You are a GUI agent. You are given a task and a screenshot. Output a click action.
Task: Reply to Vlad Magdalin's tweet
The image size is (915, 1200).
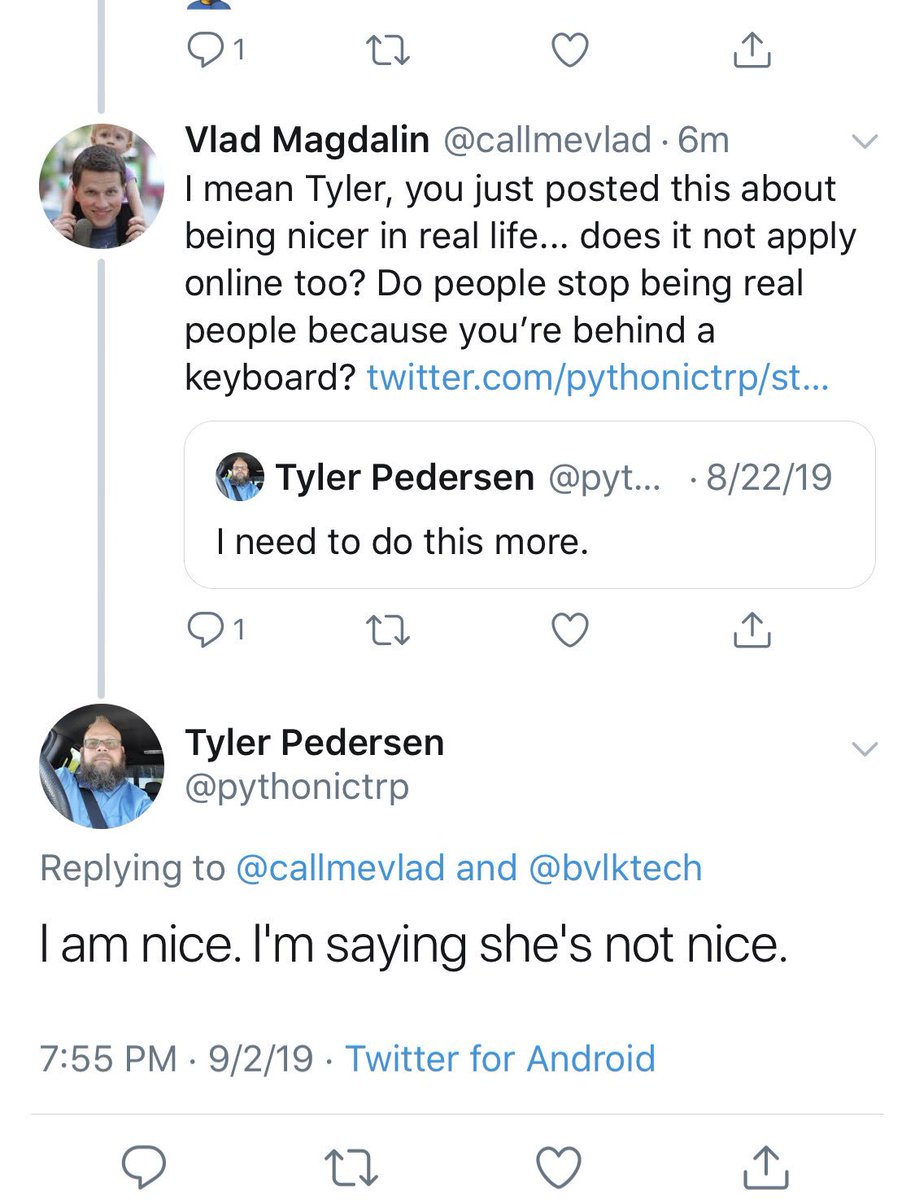[x=207, y=630]
